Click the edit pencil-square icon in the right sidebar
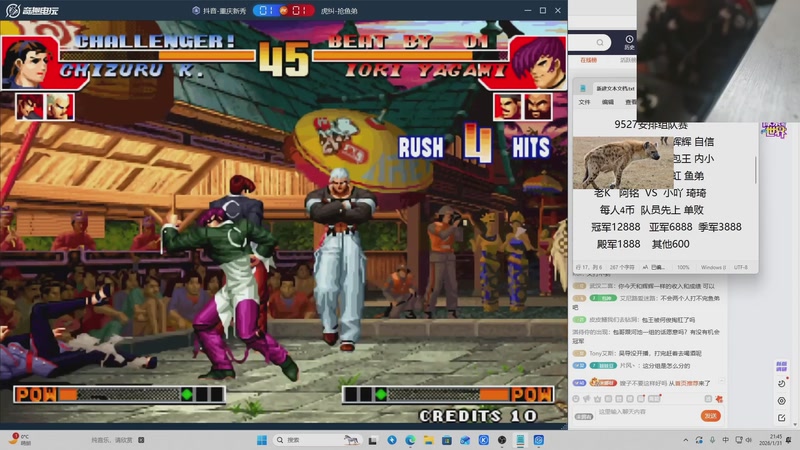This screenshot has height=450, width=800. pos(782,418)
